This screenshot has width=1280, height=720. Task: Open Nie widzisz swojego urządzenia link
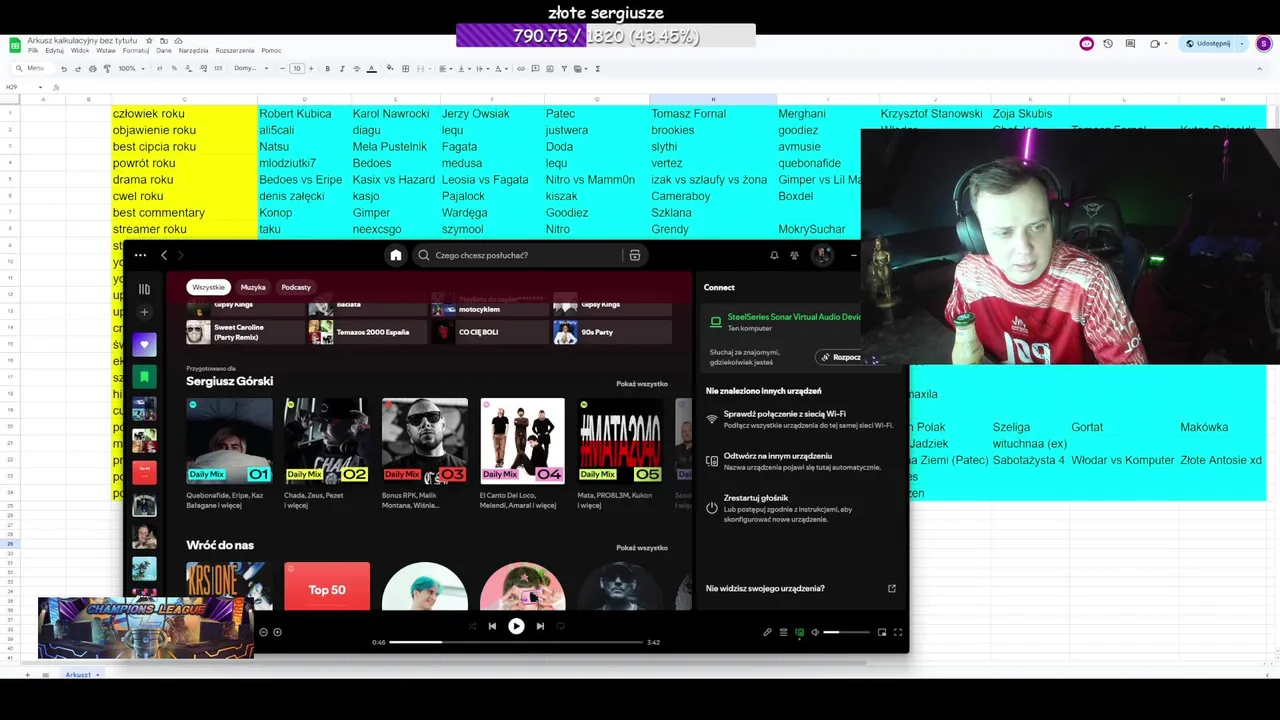pos(801,588)
